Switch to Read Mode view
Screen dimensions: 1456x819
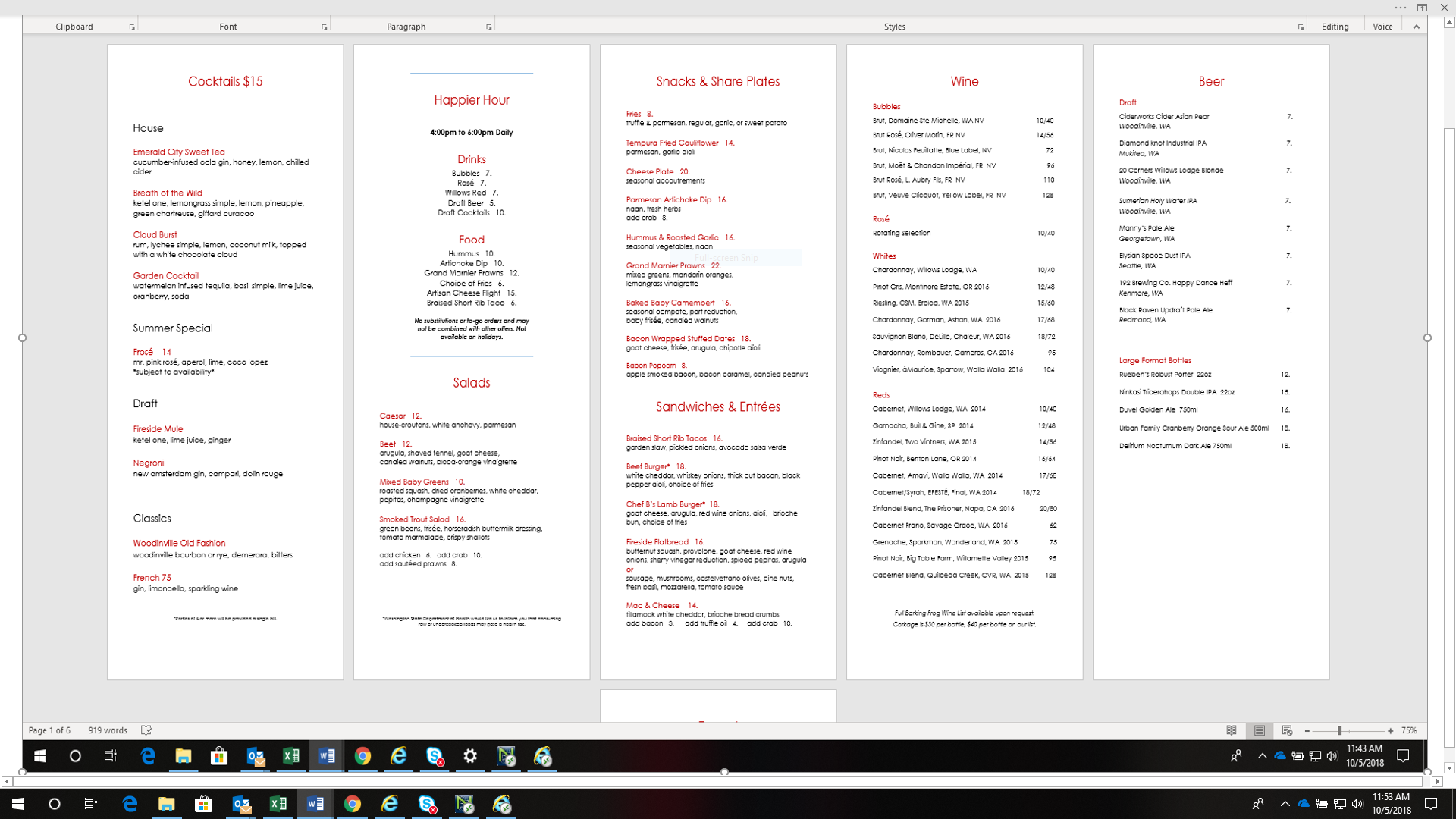[1232, 730]
